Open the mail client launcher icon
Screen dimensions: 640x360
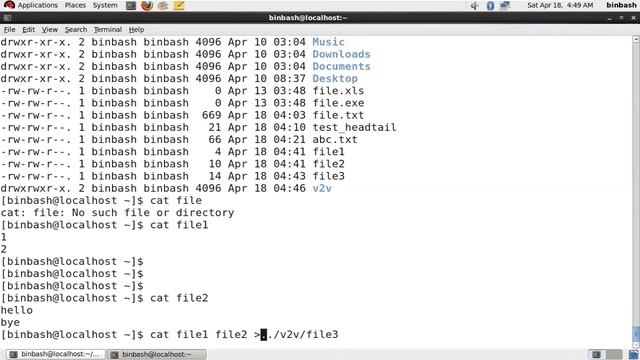(x=163, y=5)
